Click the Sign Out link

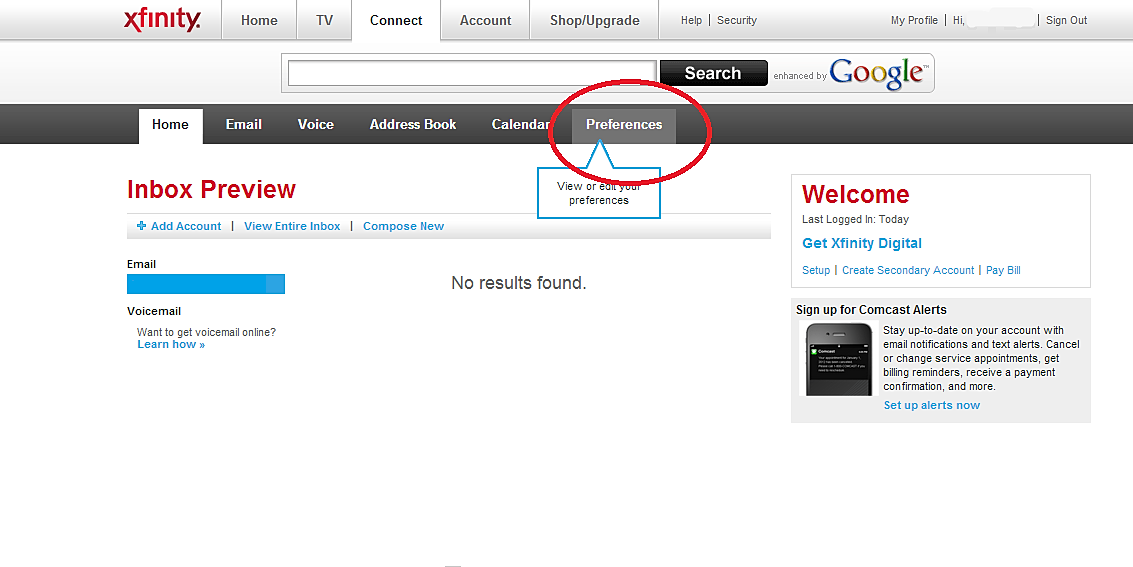(1067, 20)
